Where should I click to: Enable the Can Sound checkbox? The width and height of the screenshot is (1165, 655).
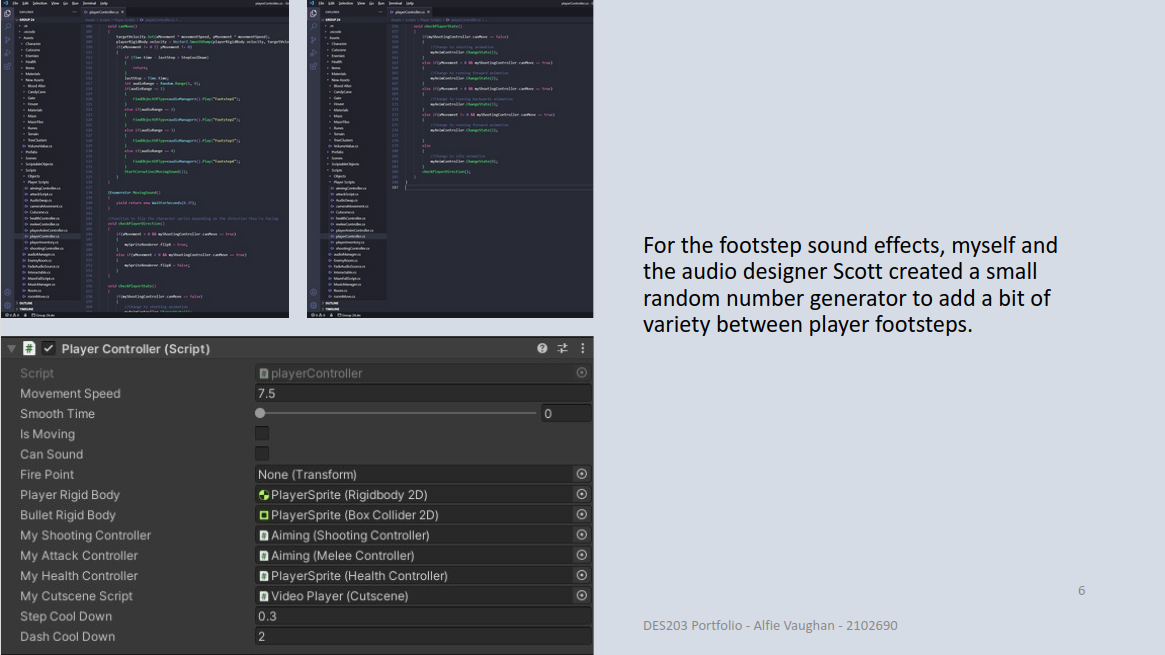(x=262, y=454)
